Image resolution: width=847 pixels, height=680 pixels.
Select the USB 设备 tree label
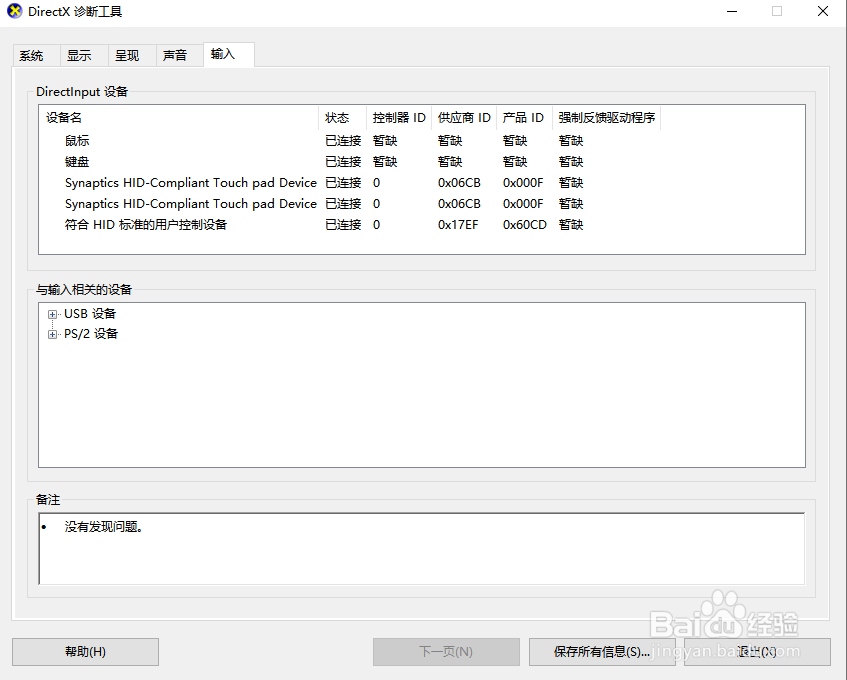(90, 314)
